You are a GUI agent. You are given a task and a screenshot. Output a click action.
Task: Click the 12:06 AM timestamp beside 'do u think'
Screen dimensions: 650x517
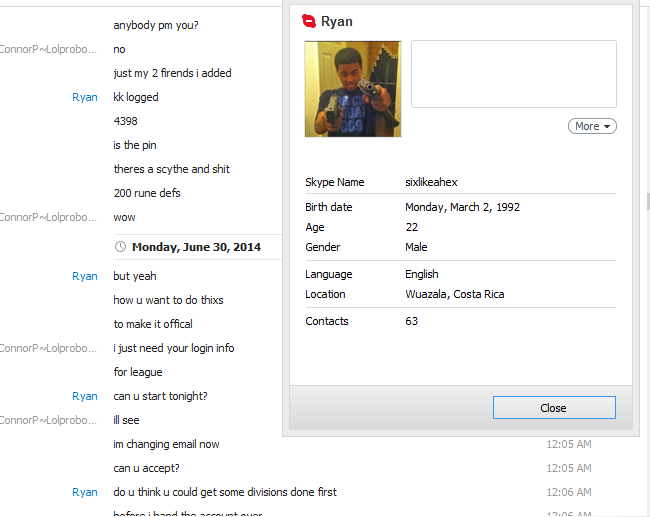[x=569, y=492]
